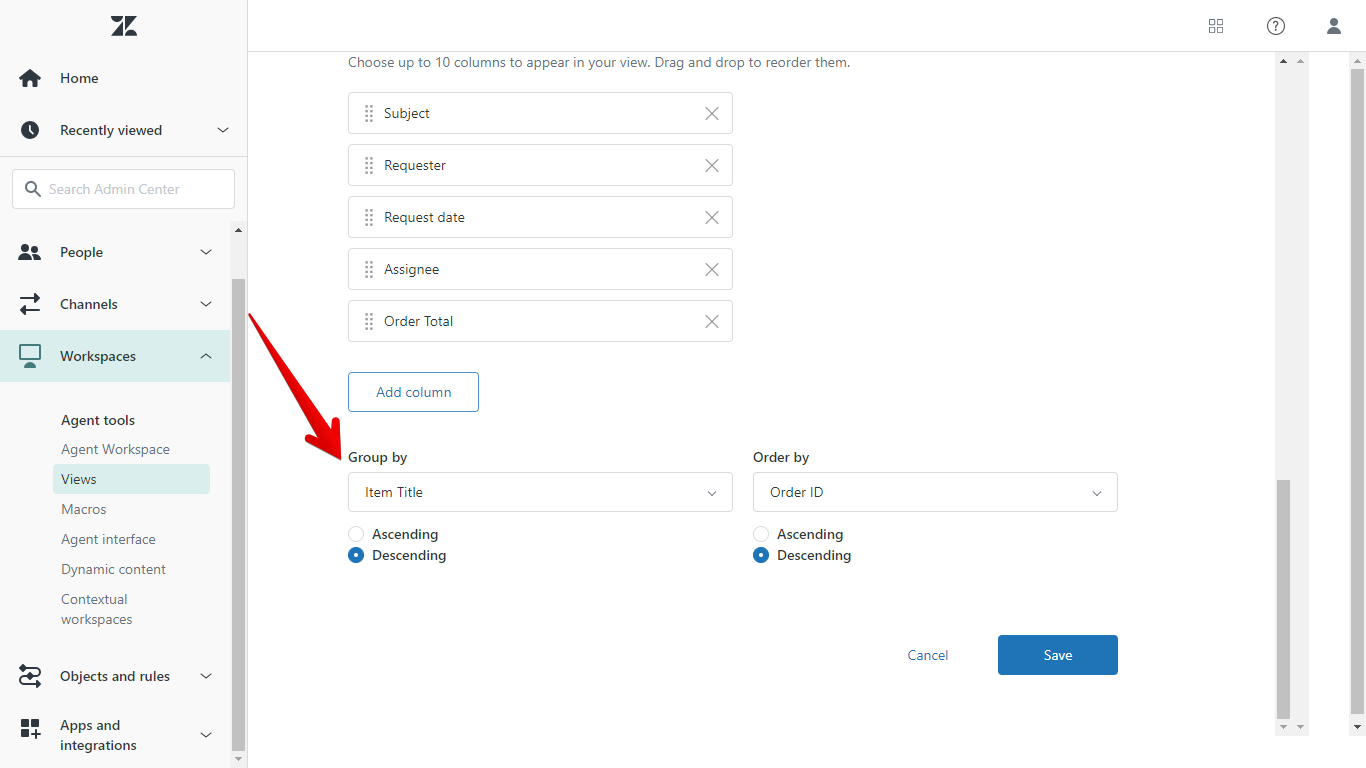The height and width of the screenshot is (768, 1366).
Task: Open the user profile icon
Action: [x=1334, y=26]
